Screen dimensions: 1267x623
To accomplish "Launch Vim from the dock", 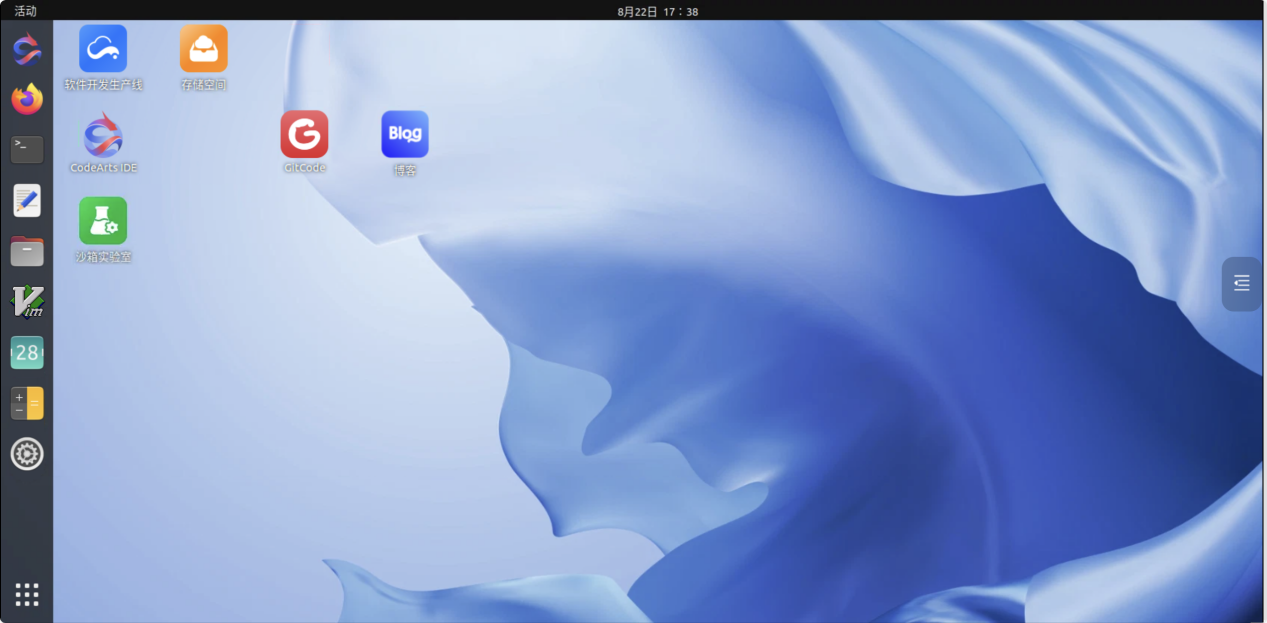I will [x=27, y=302].
